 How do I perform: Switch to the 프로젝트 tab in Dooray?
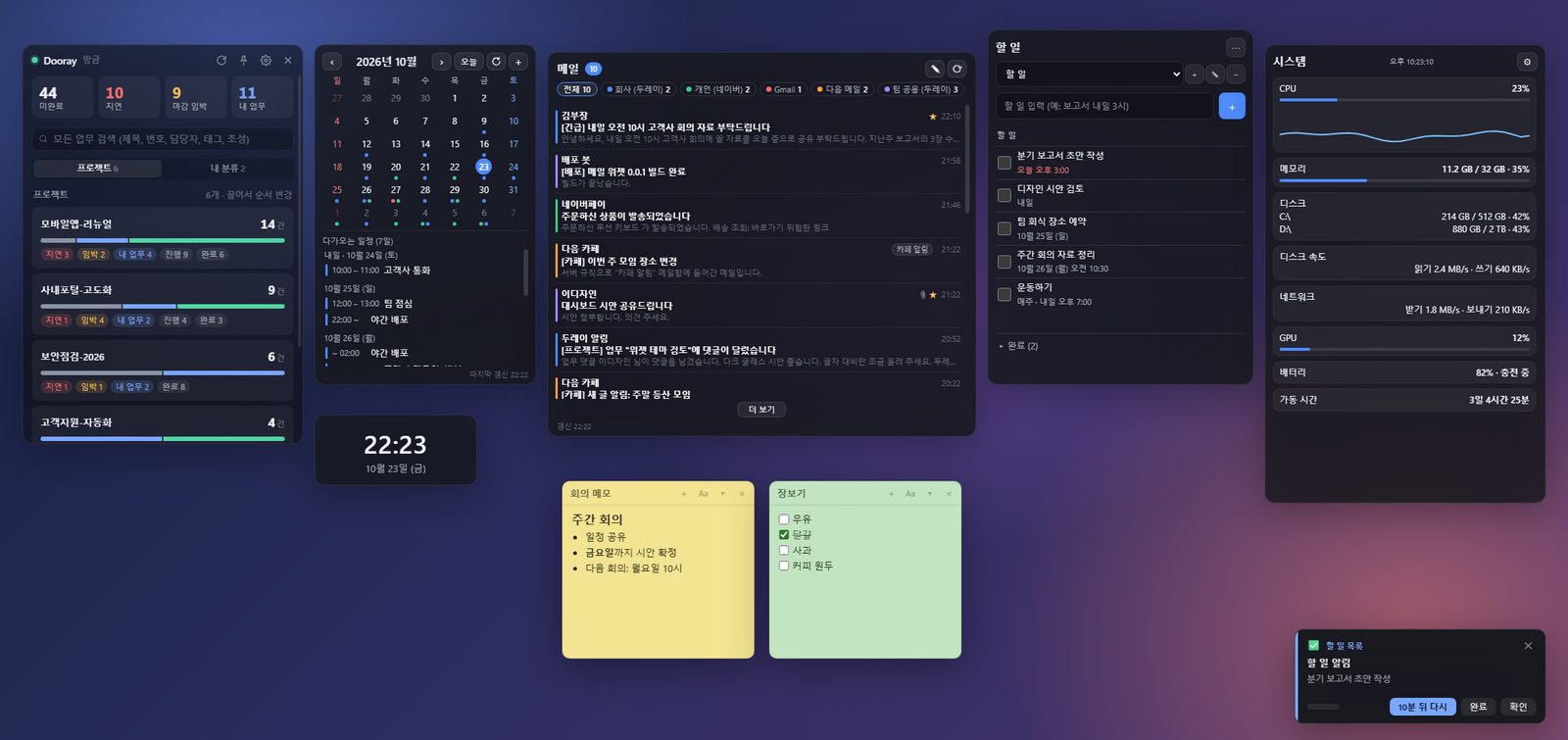(x=98, y=169)
